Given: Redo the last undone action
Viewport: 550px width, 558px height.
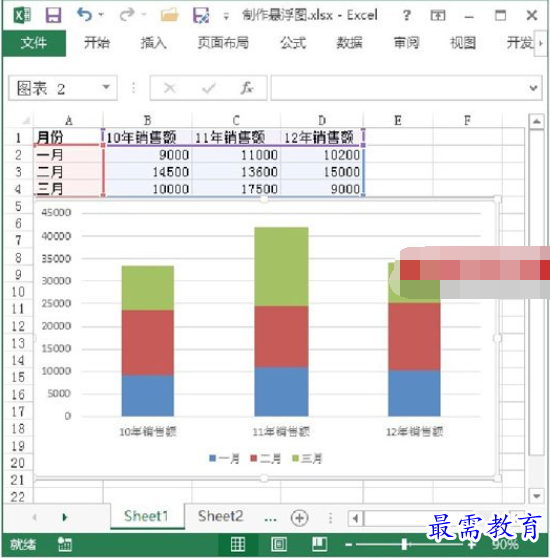Looking at the screenshot, I should point(126,15).
